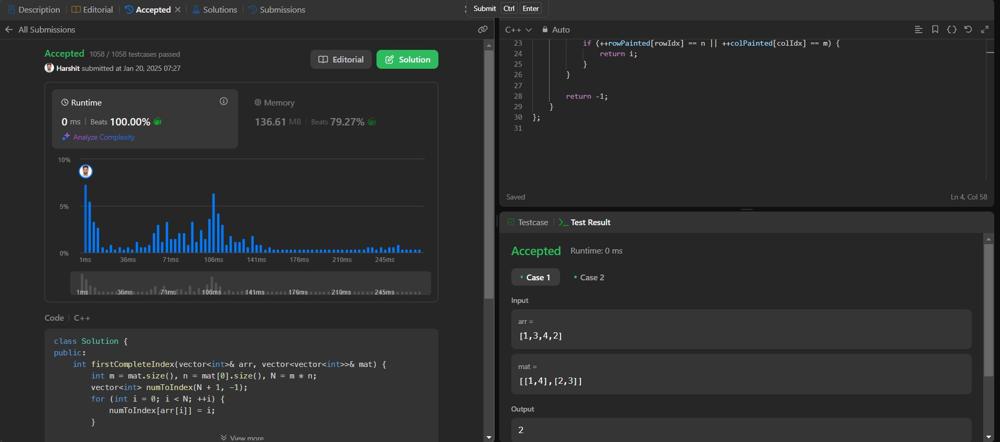Close the Accepted tab
The width and height of the screenshot is (1000, 442).
coord(178,10)
